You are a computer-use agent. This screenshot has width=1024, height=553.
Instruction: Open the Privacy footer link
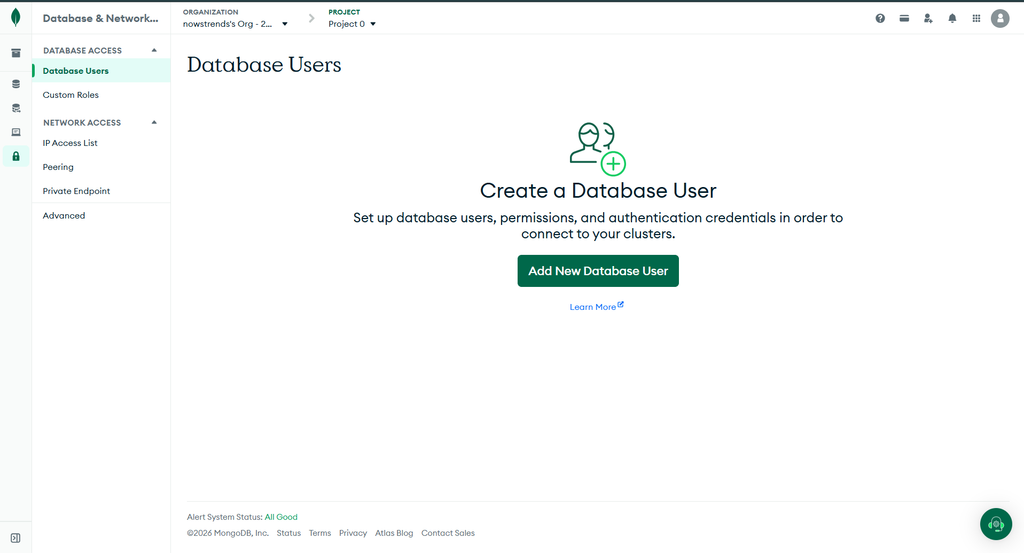pyautogui.click(x=353, y=533)
